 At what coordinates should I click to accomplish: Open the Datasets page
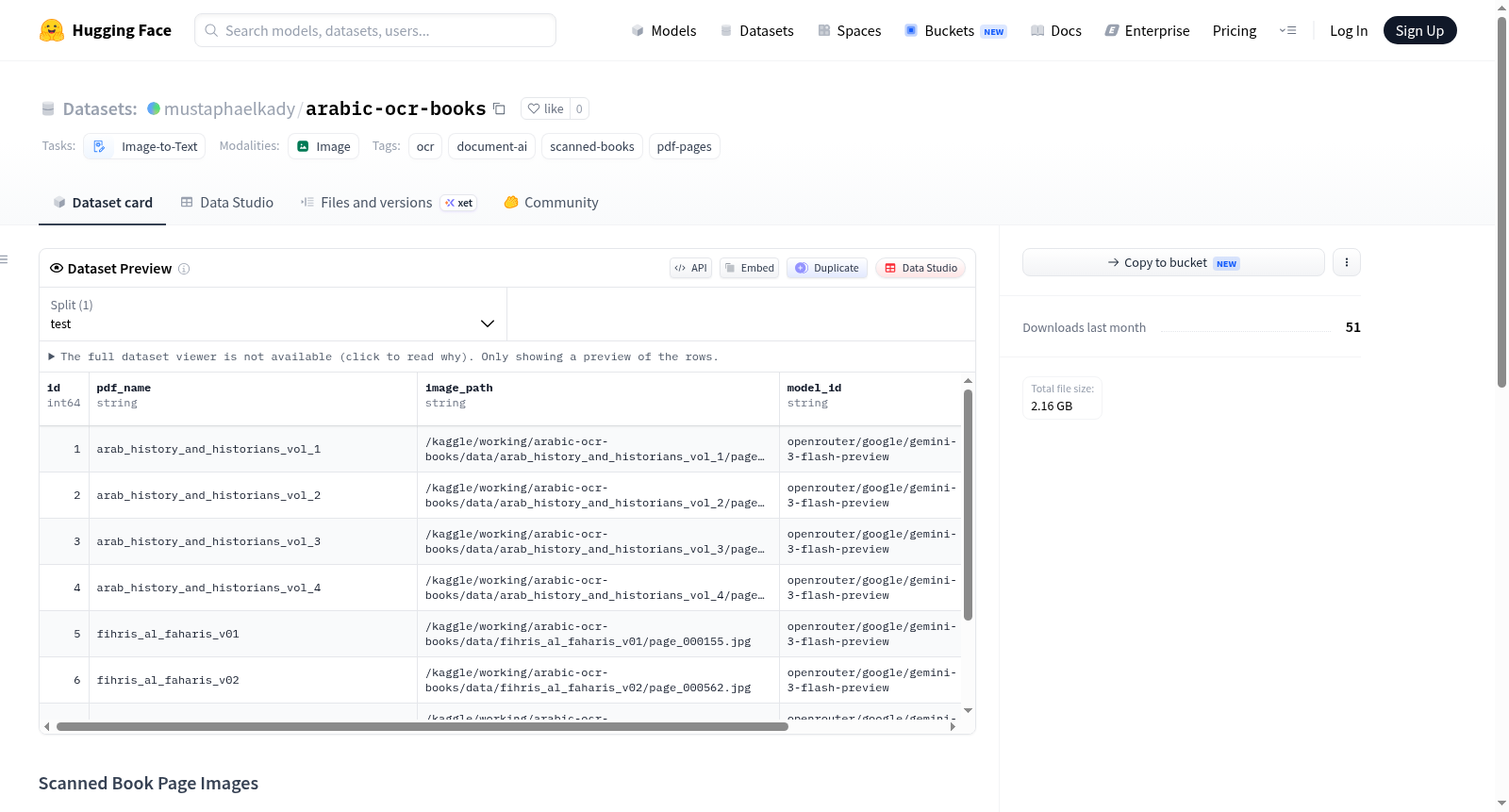[756, 30]
